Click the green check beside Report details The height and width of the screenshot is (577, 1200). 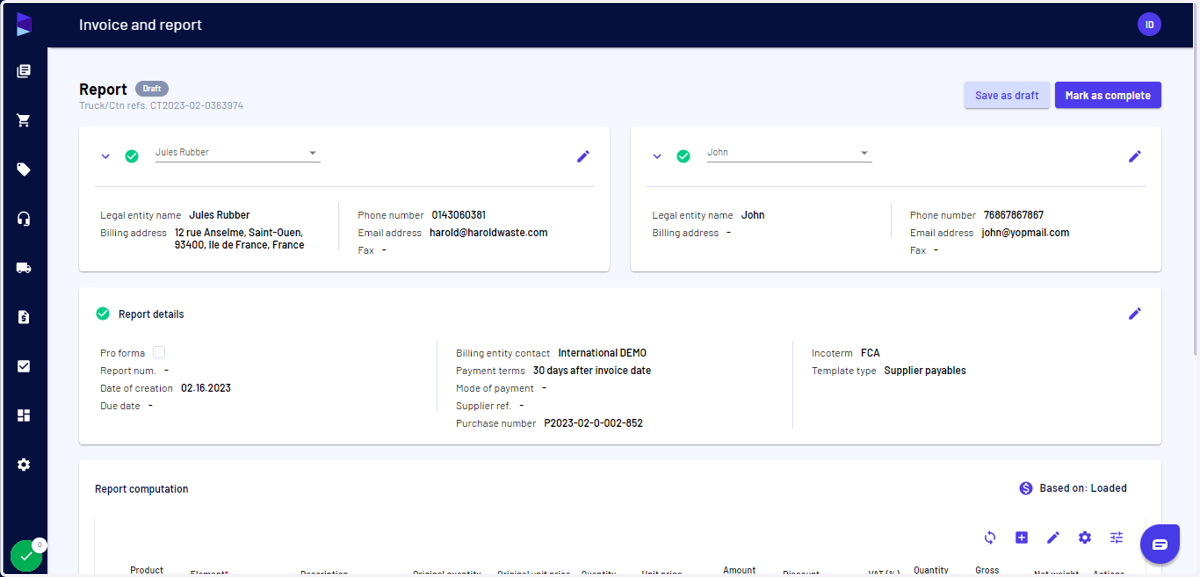click(102, 313)
